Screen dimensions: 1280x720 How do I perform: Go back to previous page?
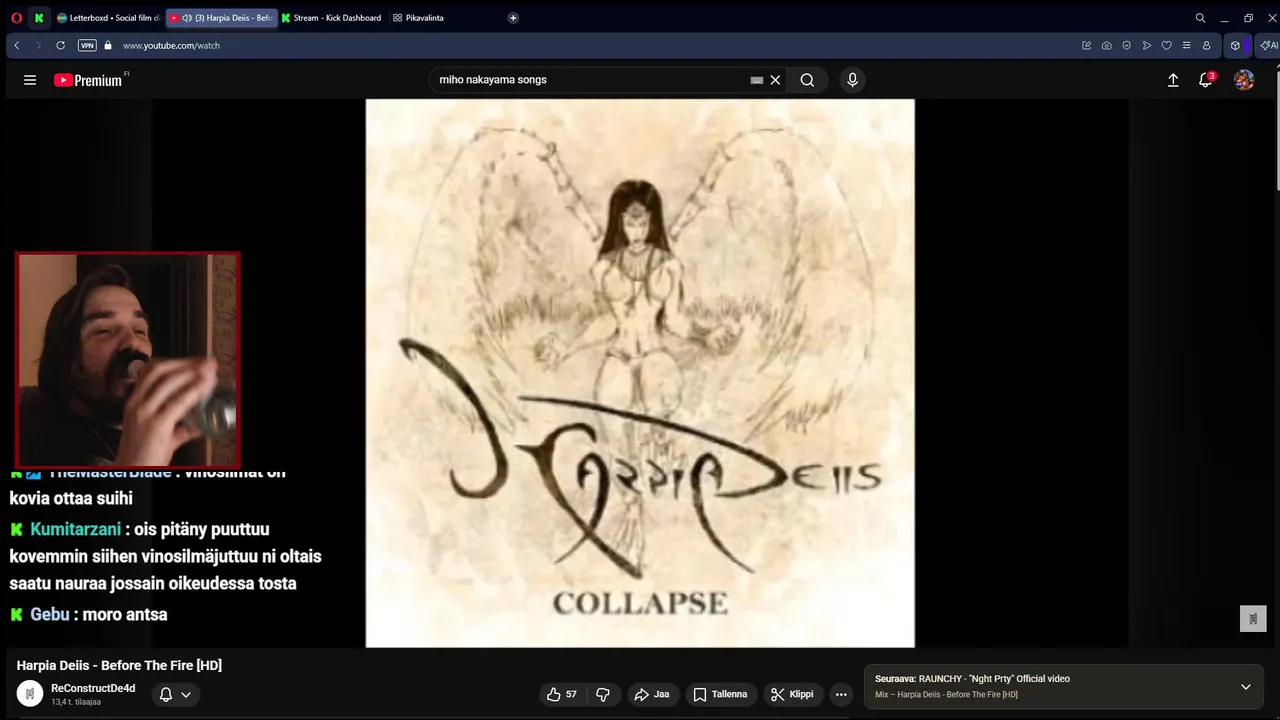click(16, 45)
